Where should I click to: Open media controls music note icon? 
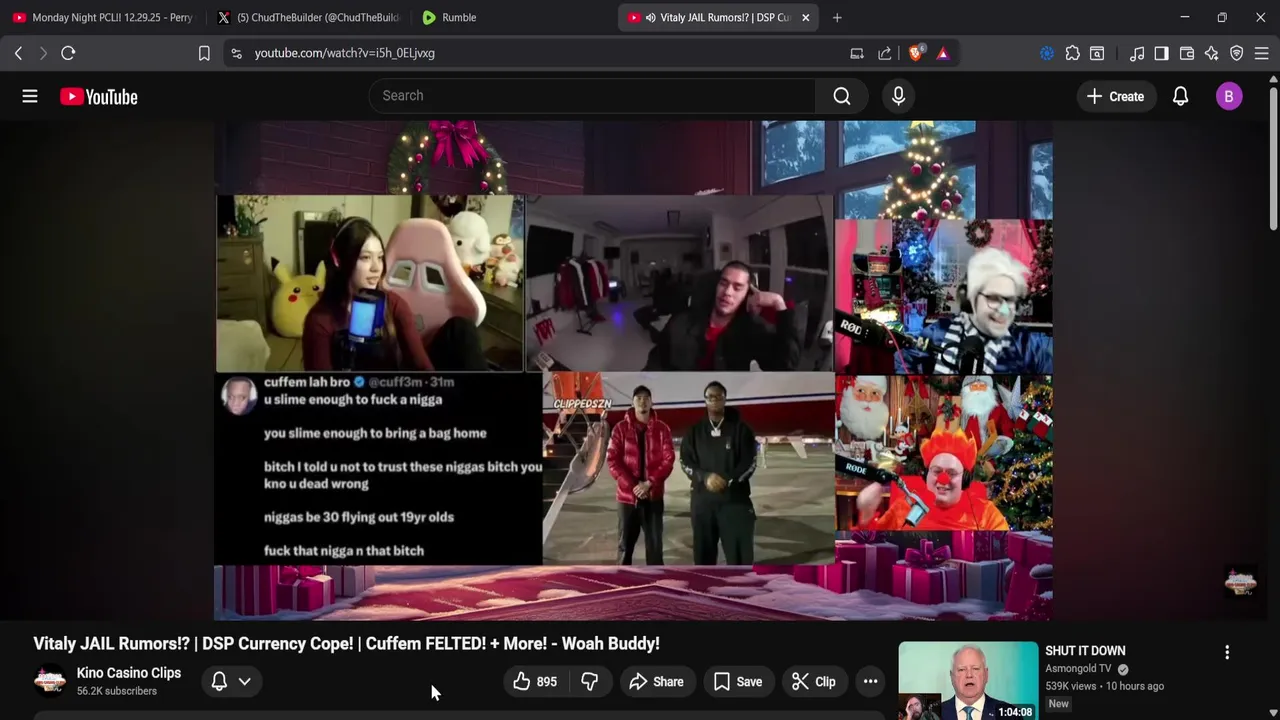[x=1137, y=53]
